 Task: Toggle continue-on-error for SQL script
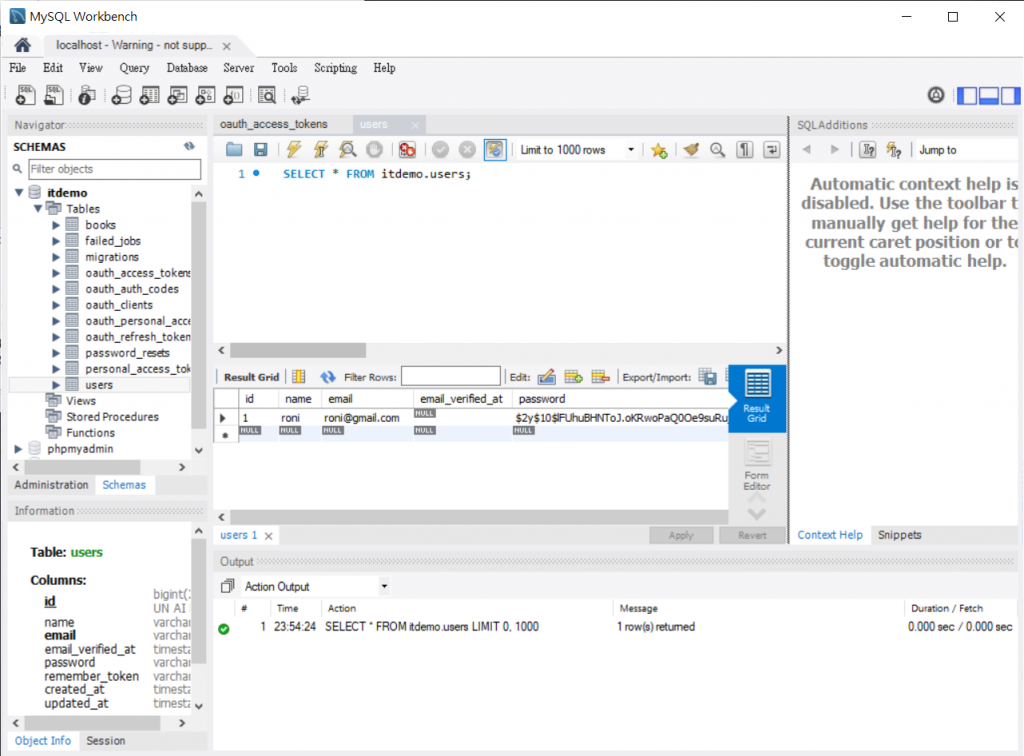pyautogui.click(x=408, y=150)
